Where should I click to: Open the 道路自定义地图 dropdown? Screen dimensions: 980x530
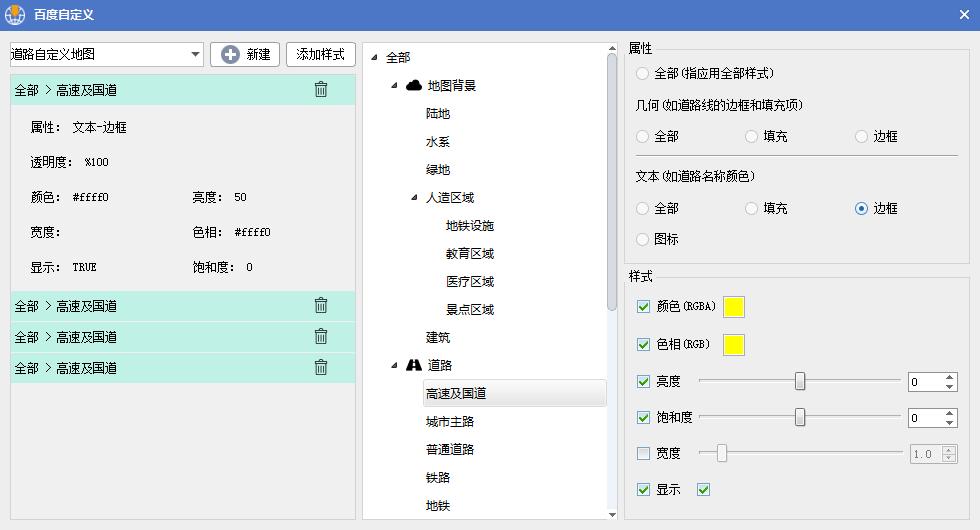tap(196, 54)
